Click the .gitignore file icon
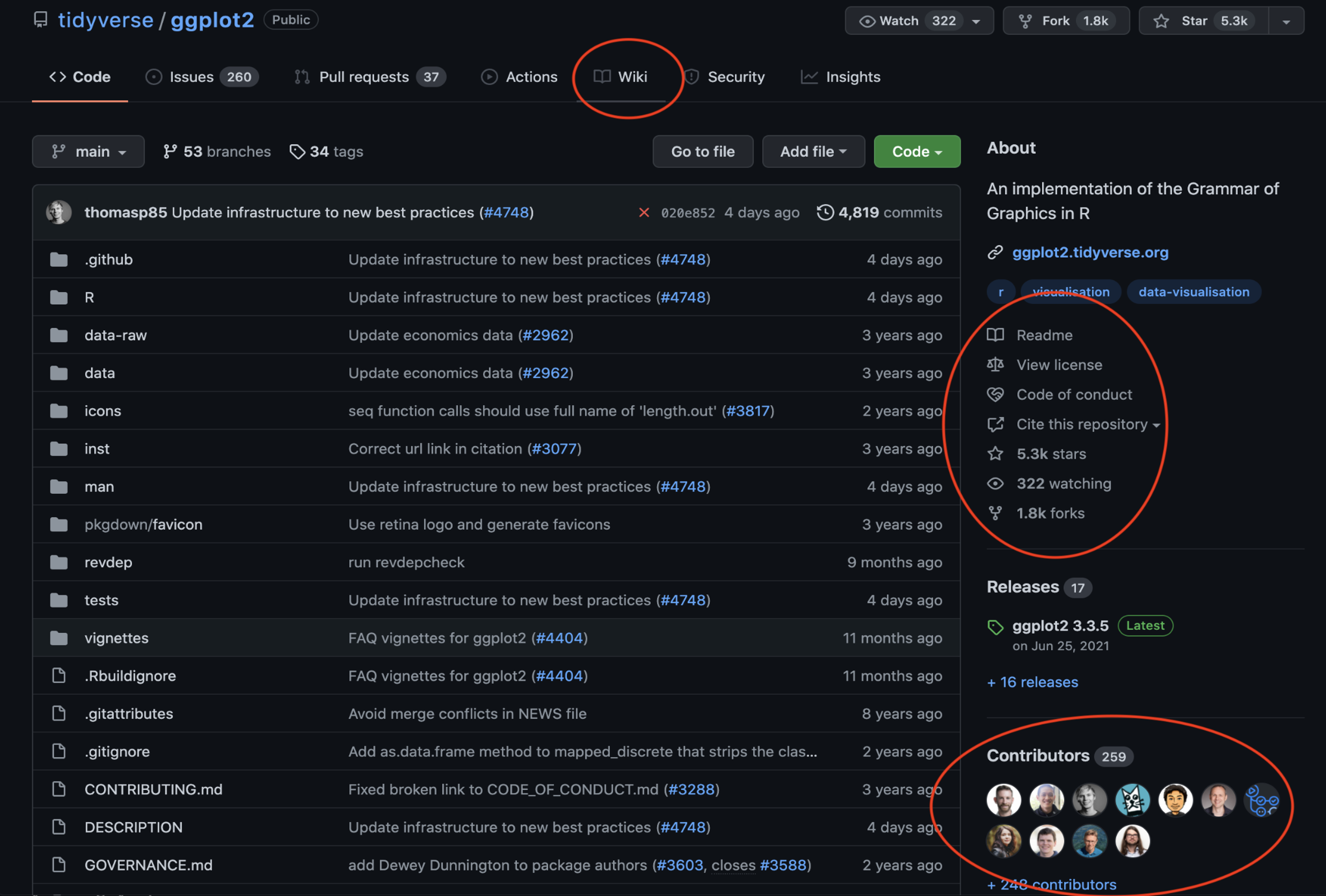Screen dimensions: 1326x896 pyautogui.click(x=58, y=752)
